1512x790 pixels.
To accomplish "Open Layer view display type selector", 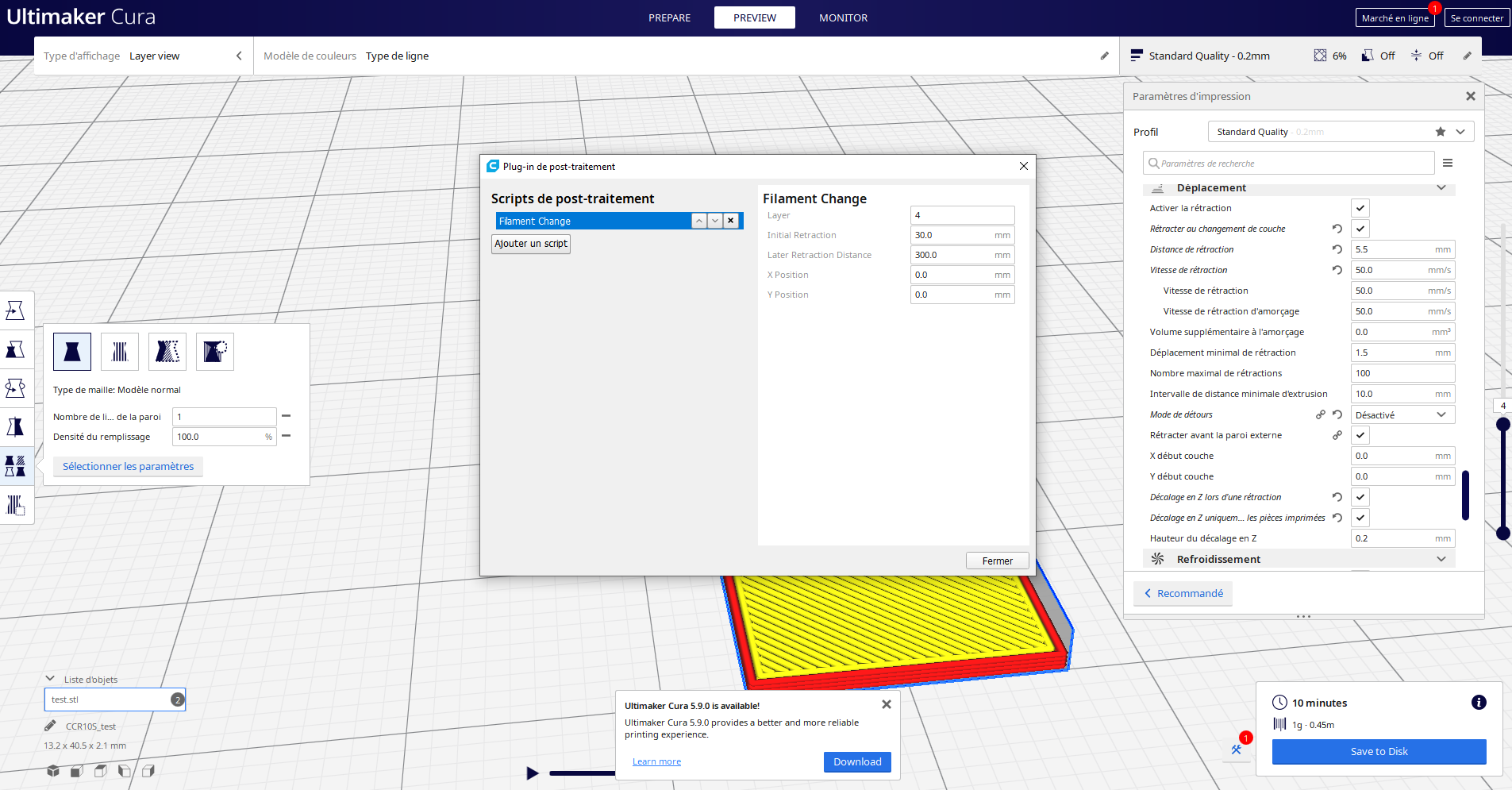I will (143, 56).
